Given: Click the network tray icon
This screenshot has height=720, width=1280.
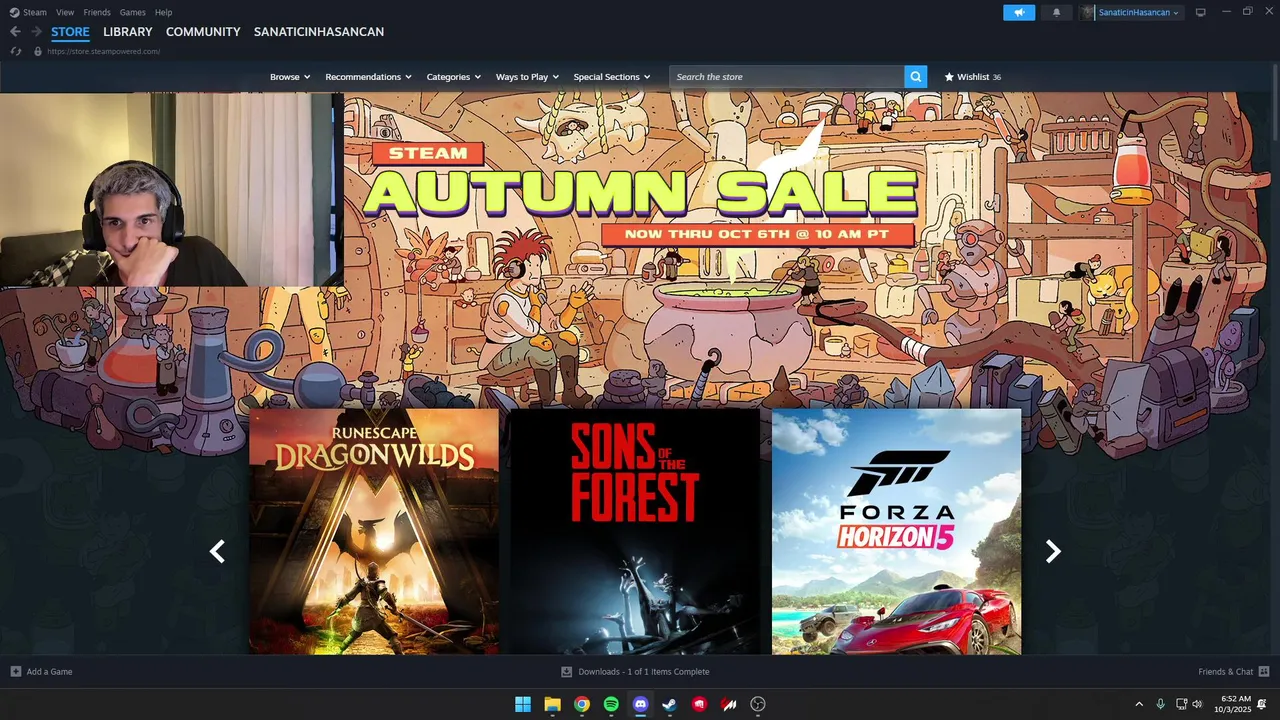Looking at the screenshot, I should [1181, 704].
